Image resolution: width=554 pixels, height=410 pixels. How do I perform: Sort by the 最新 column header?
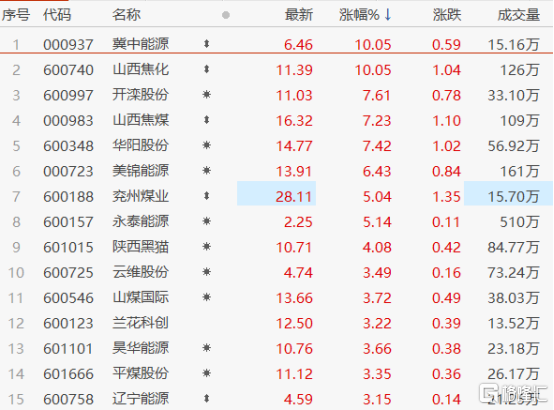point(299,15)
